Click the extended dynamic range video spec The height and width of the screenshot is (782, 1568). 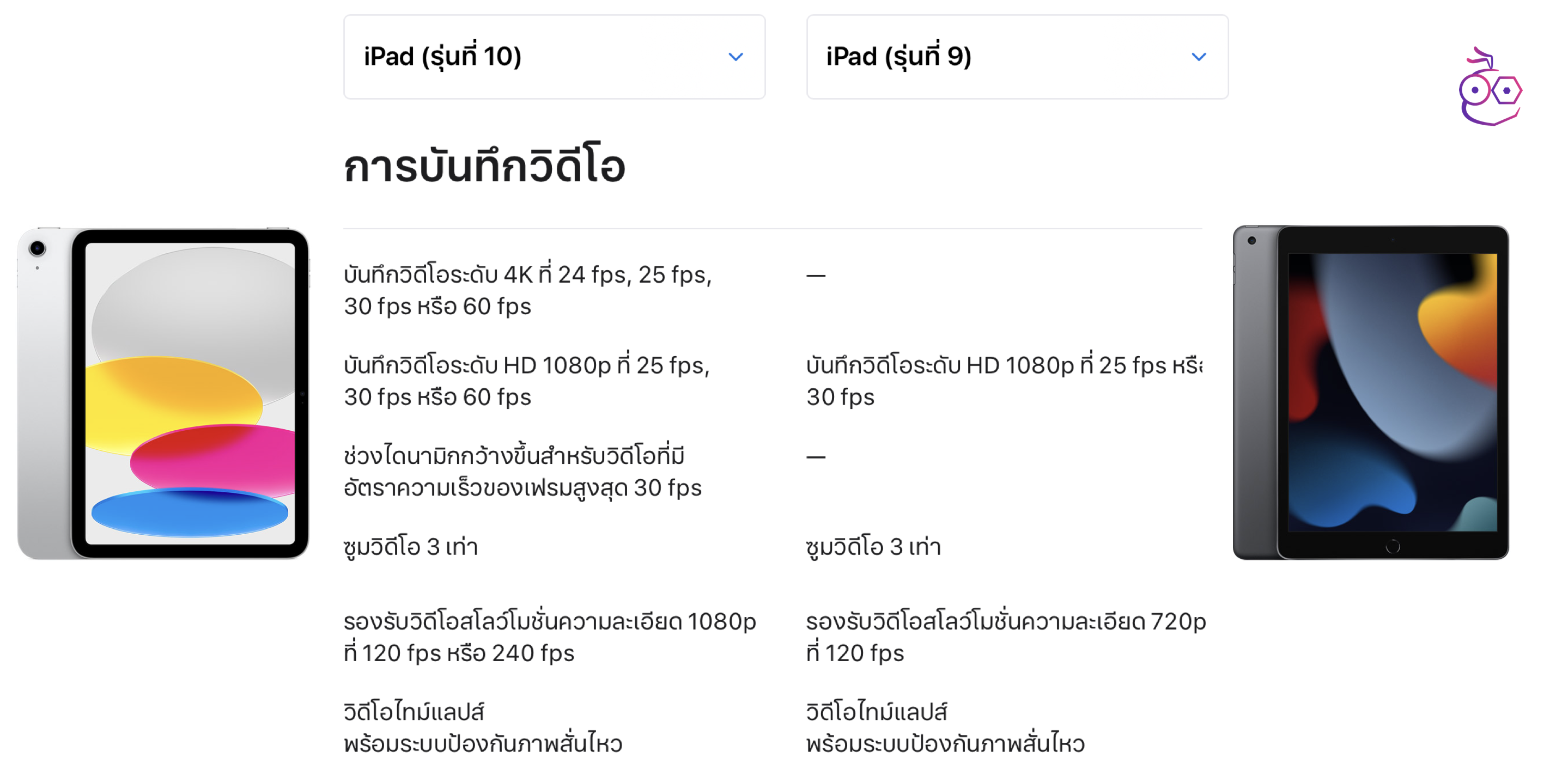522,472
